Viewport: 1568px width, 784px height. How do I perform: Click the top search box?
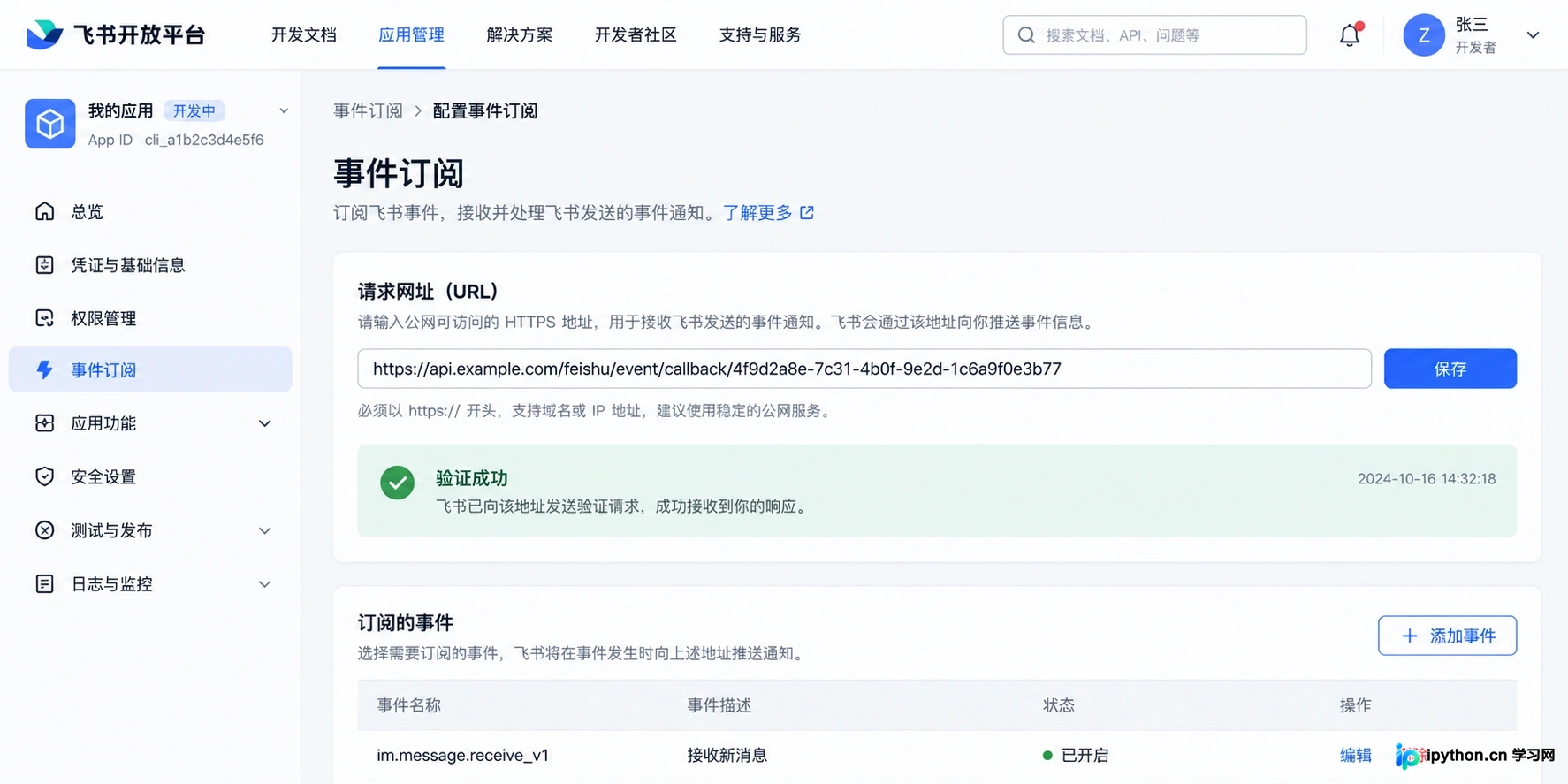click(x=1154, y=35)
